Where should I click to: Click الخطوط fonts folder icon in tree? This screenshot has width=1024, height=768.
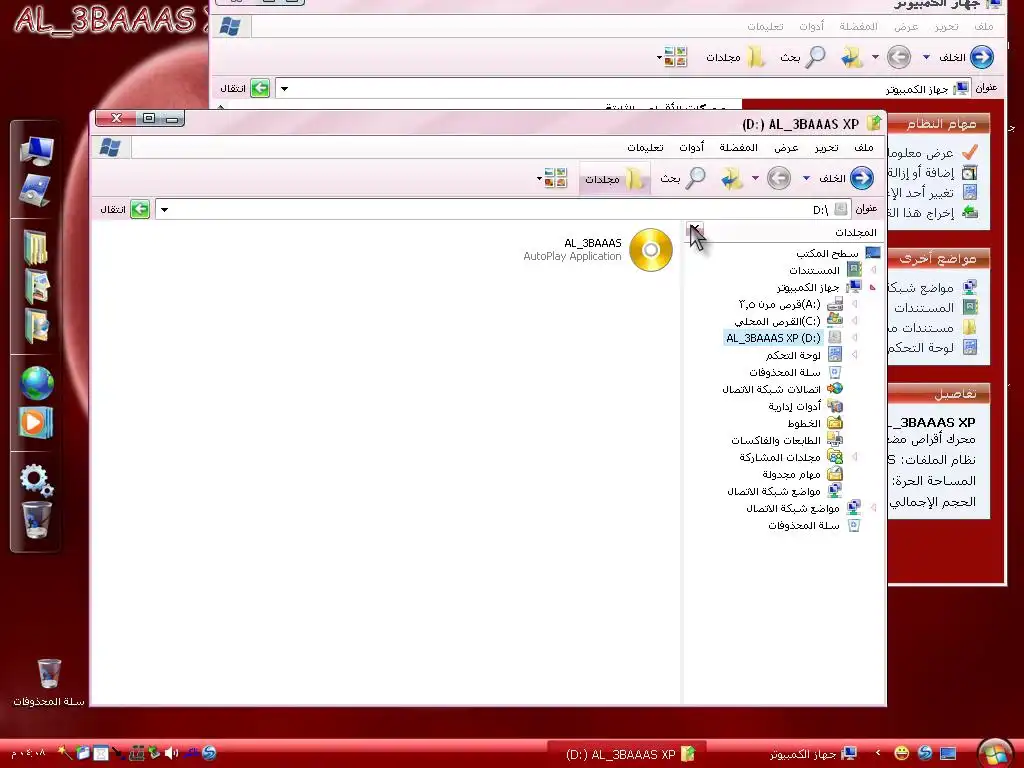835,423
